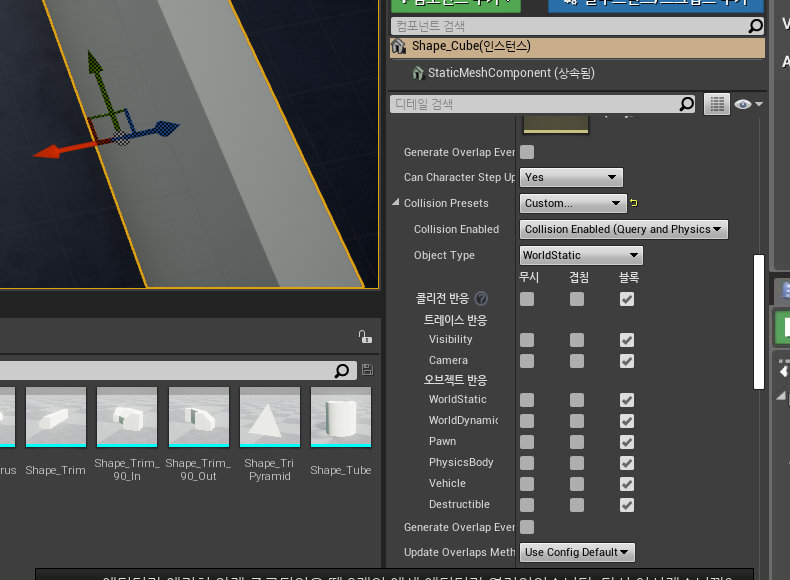
Task: Check block for all collision responses
Action: 627,299
